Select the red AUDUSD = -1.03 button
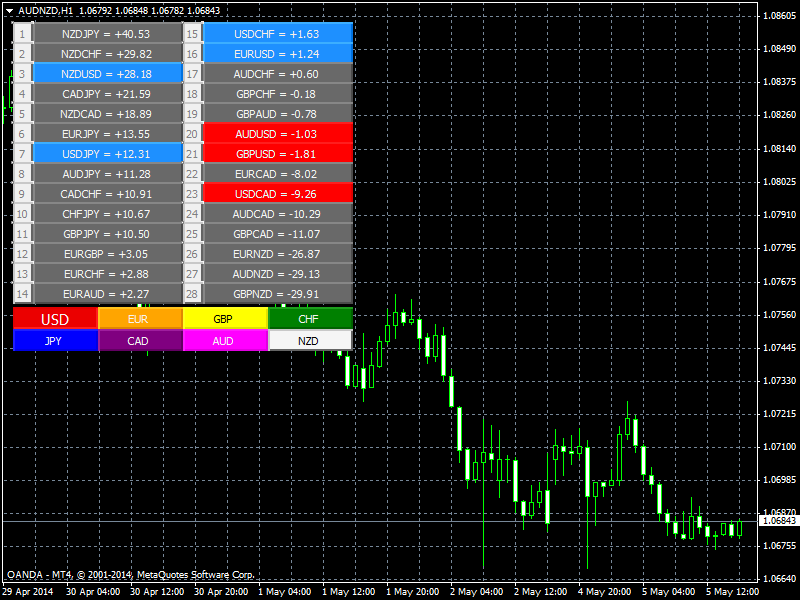 pos(277,133)
